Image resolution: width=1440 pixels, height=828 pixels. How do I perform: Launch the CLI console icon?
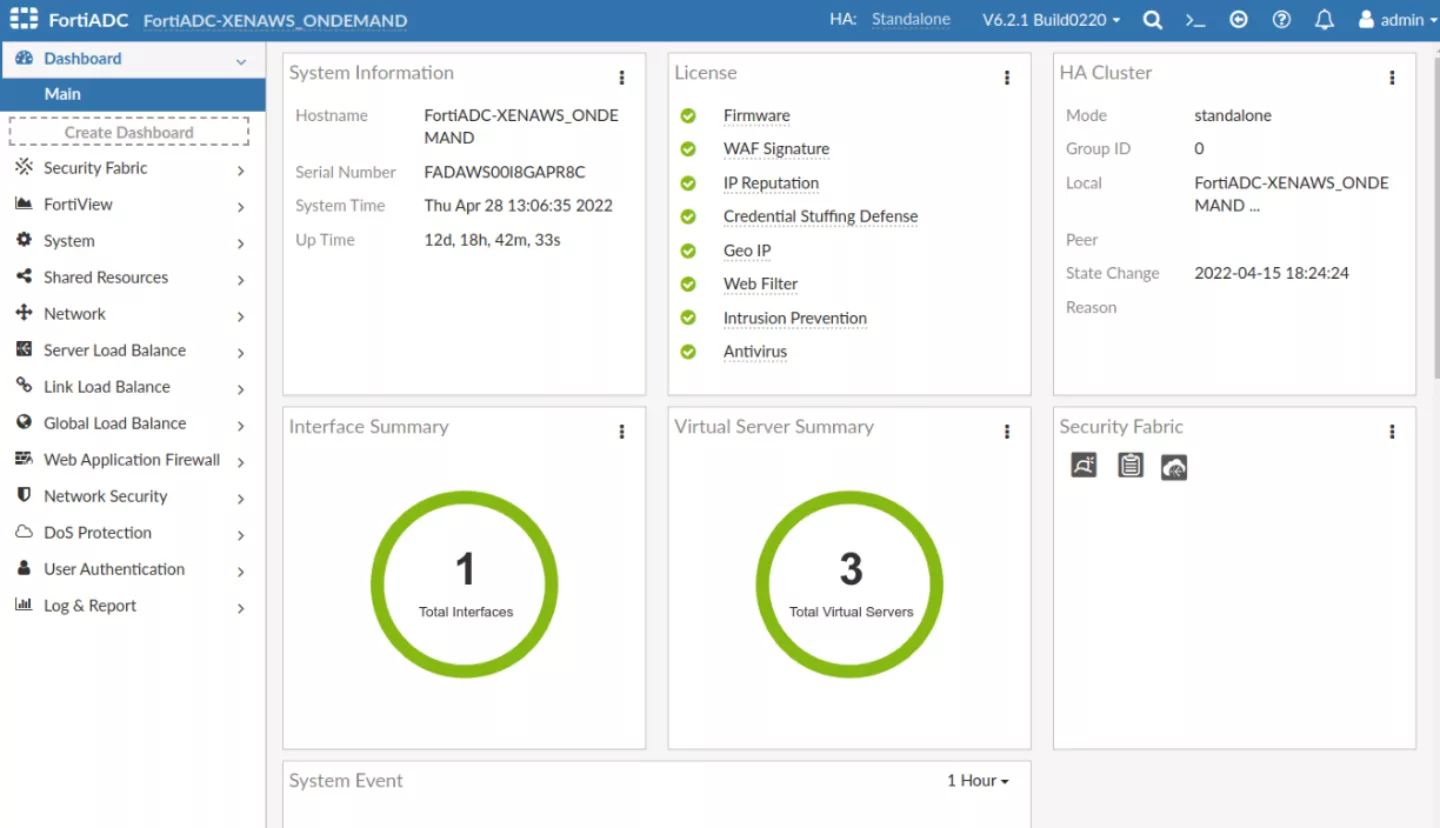pos(1195,20)
